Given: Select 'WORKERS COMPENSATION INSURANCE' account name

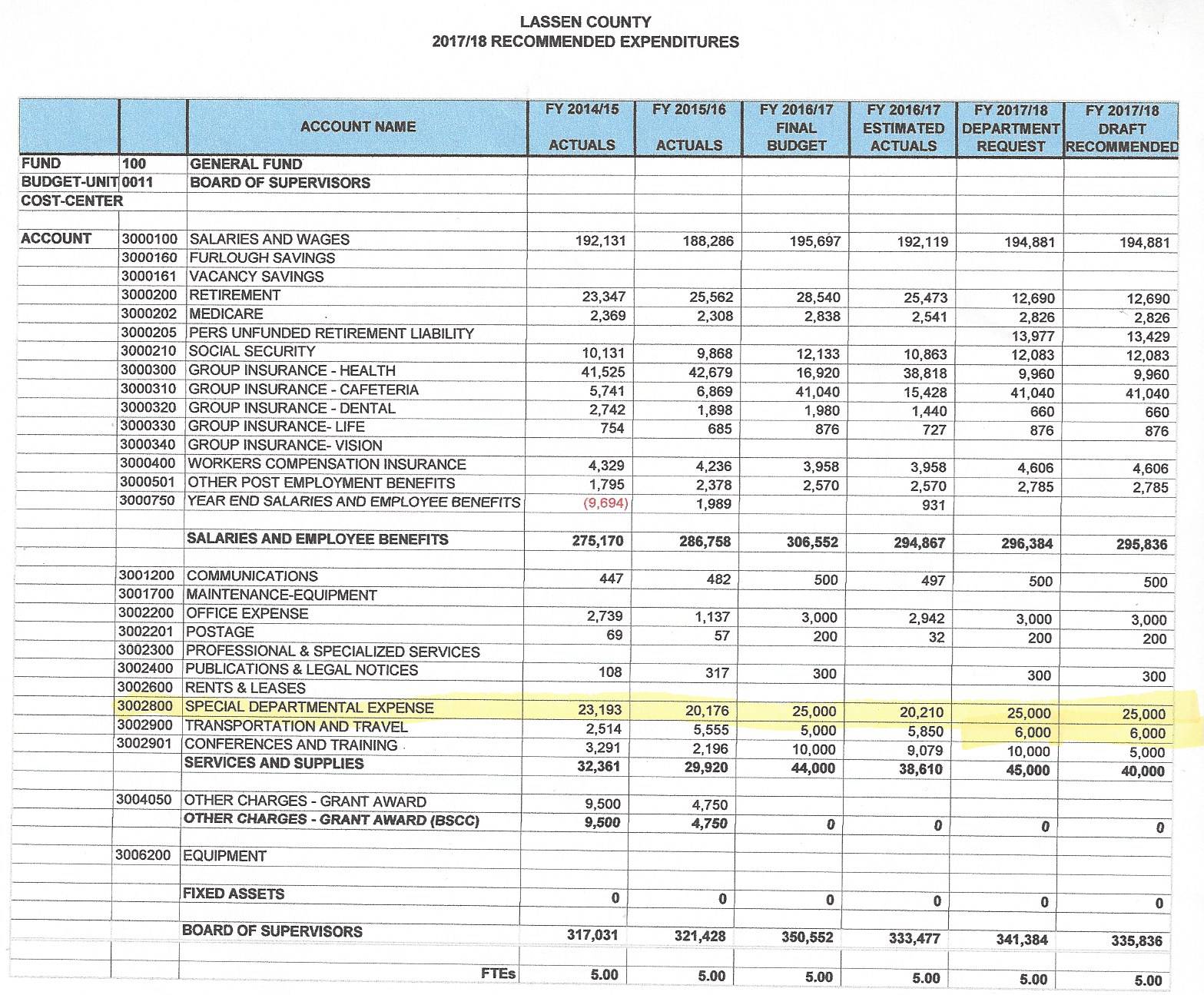Looking at the screenshot, I should (327, 464).
